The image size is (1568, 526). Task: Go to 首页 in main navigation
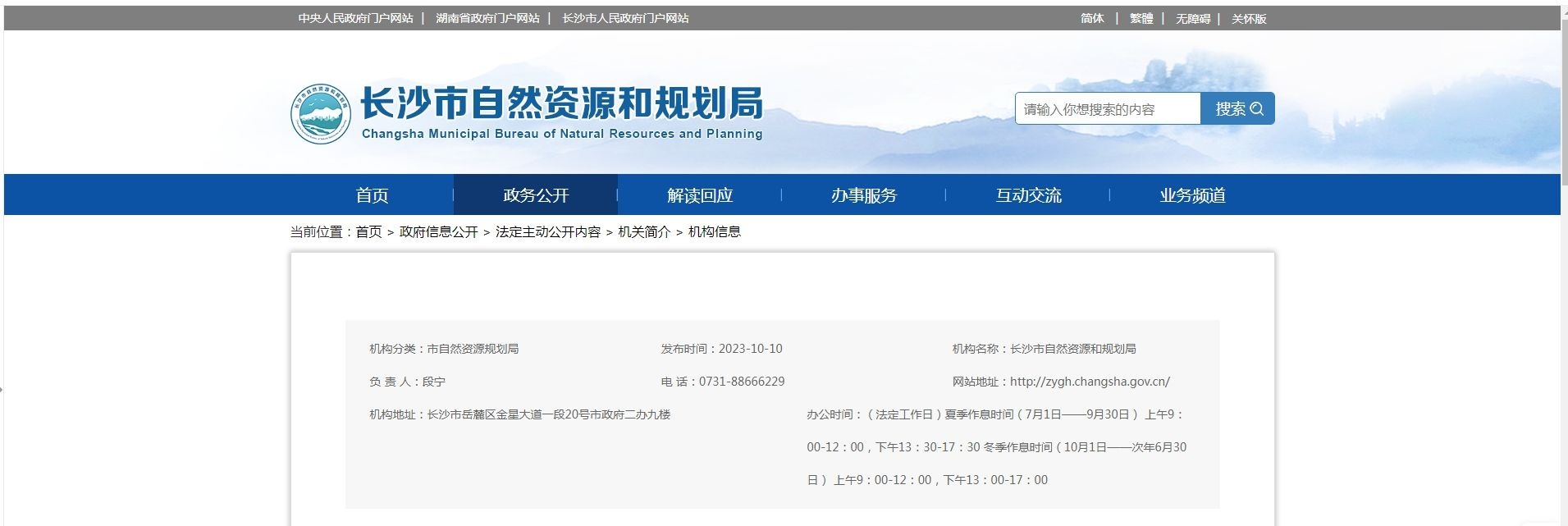coord(372,195)
